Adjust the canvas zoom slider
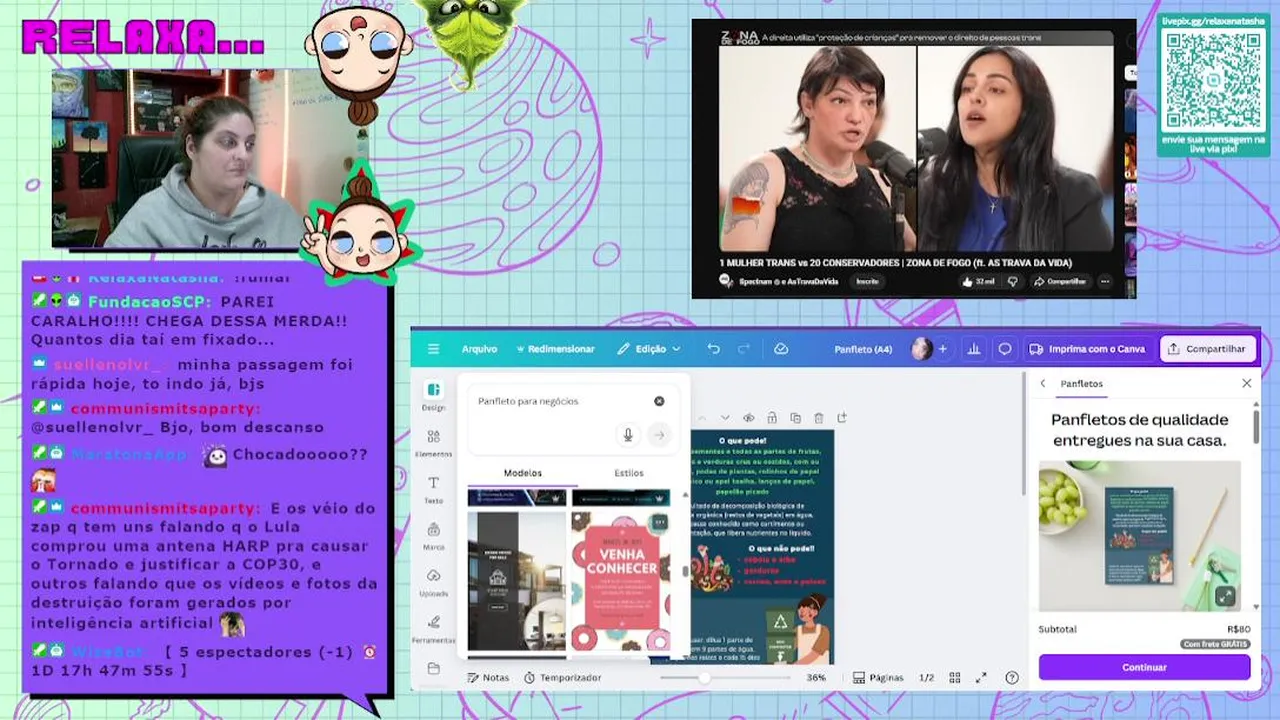 pos(704,677)
